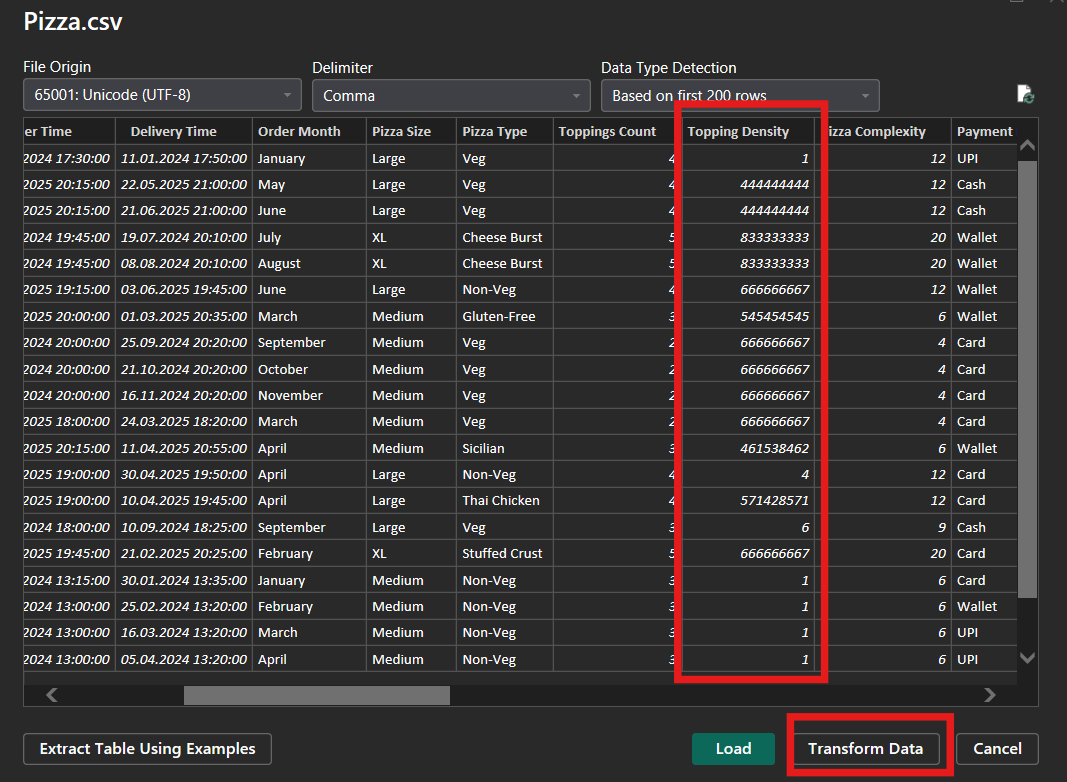This screenshot has width=1067, height=782.
Task: Click the Order Month column header
Action: tap(299, 131)
